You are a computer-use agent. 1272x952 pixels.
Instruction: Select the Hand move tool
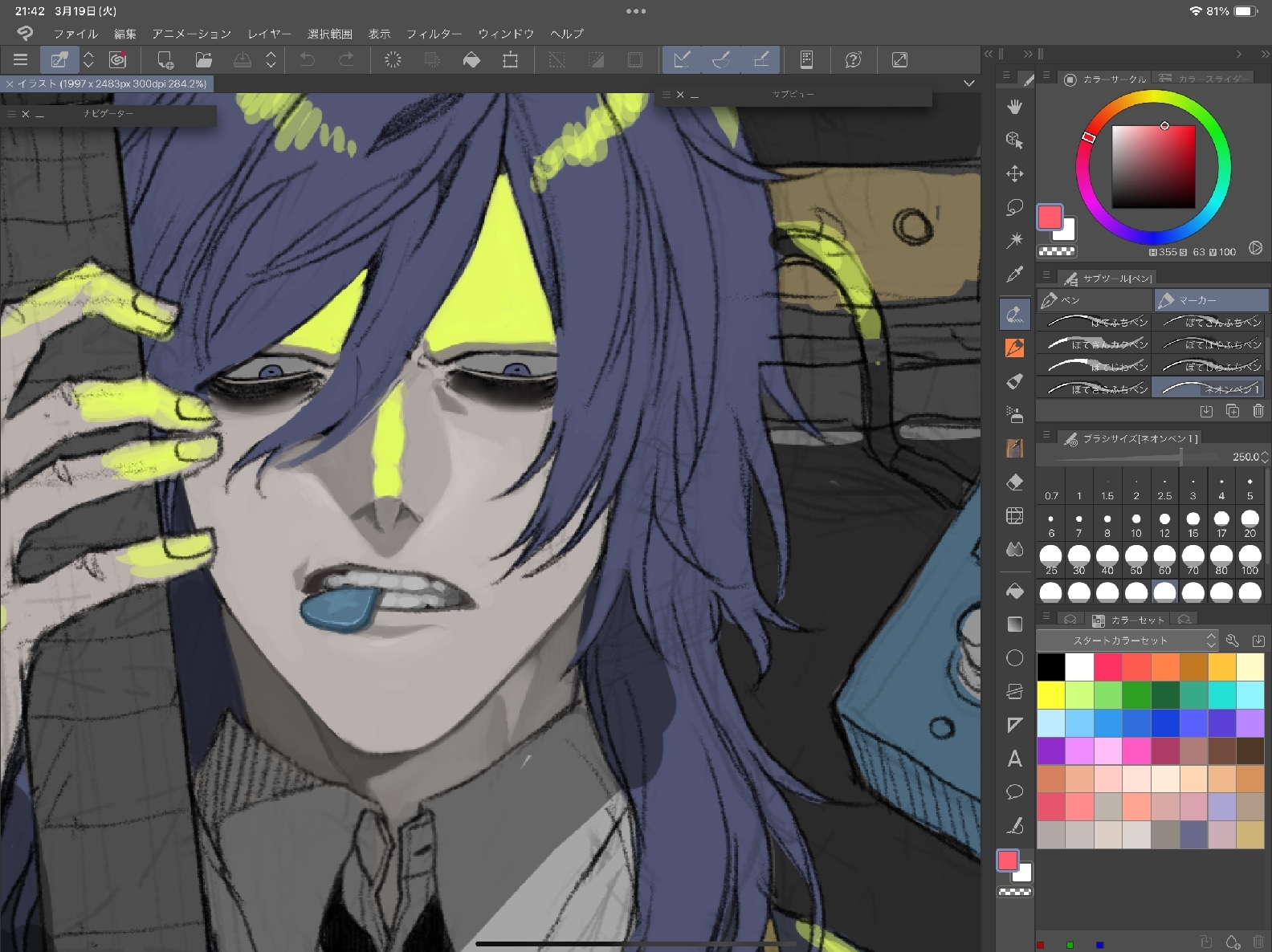[1014, 107]
